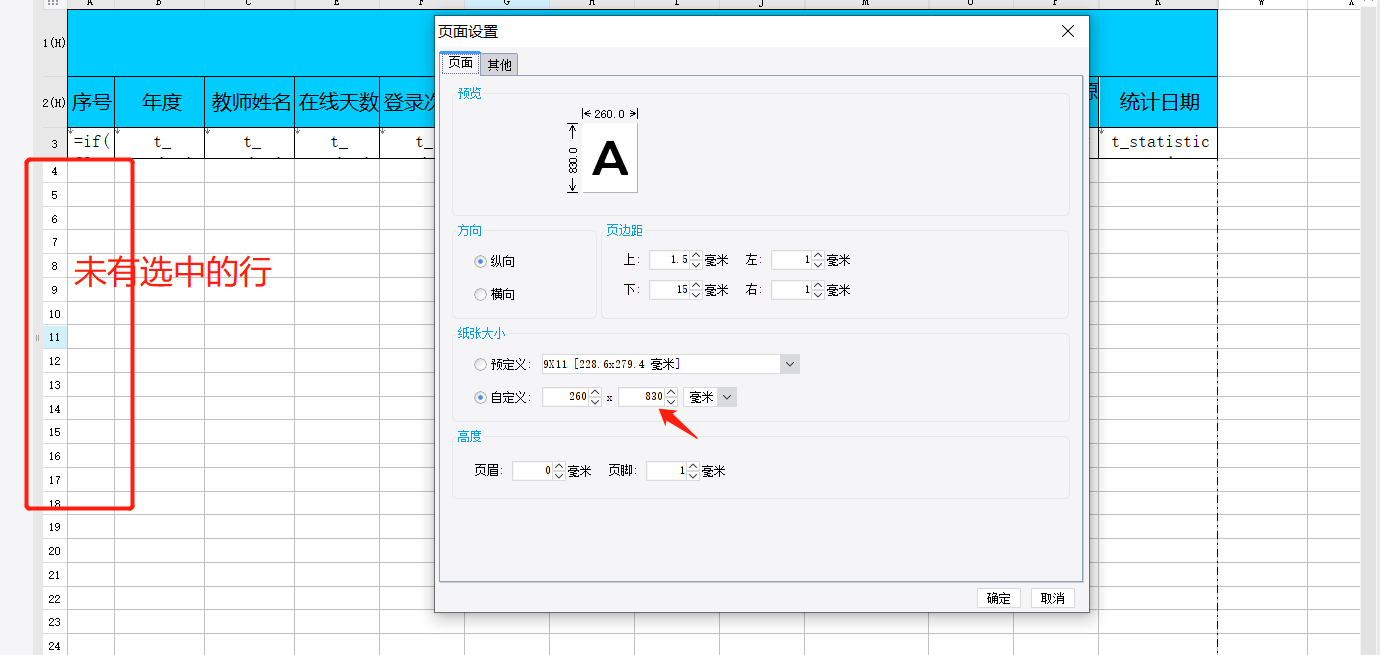The image size is (1380, 655).
Task: Click the 左 margin value field
Action: [x=791, y=260]
